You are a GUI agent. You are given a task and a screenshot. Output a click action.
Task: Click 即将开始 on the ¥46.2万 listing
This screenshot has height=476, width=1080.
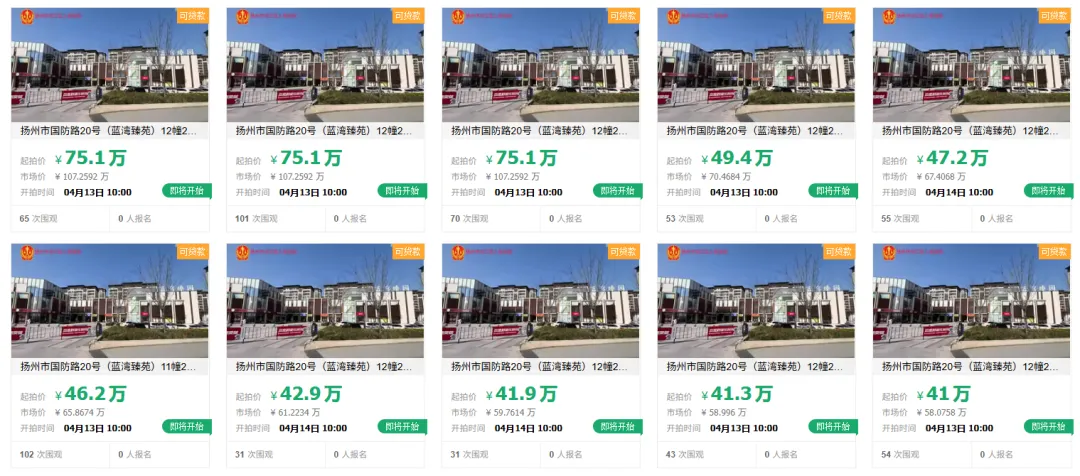[x=187, y=427]
